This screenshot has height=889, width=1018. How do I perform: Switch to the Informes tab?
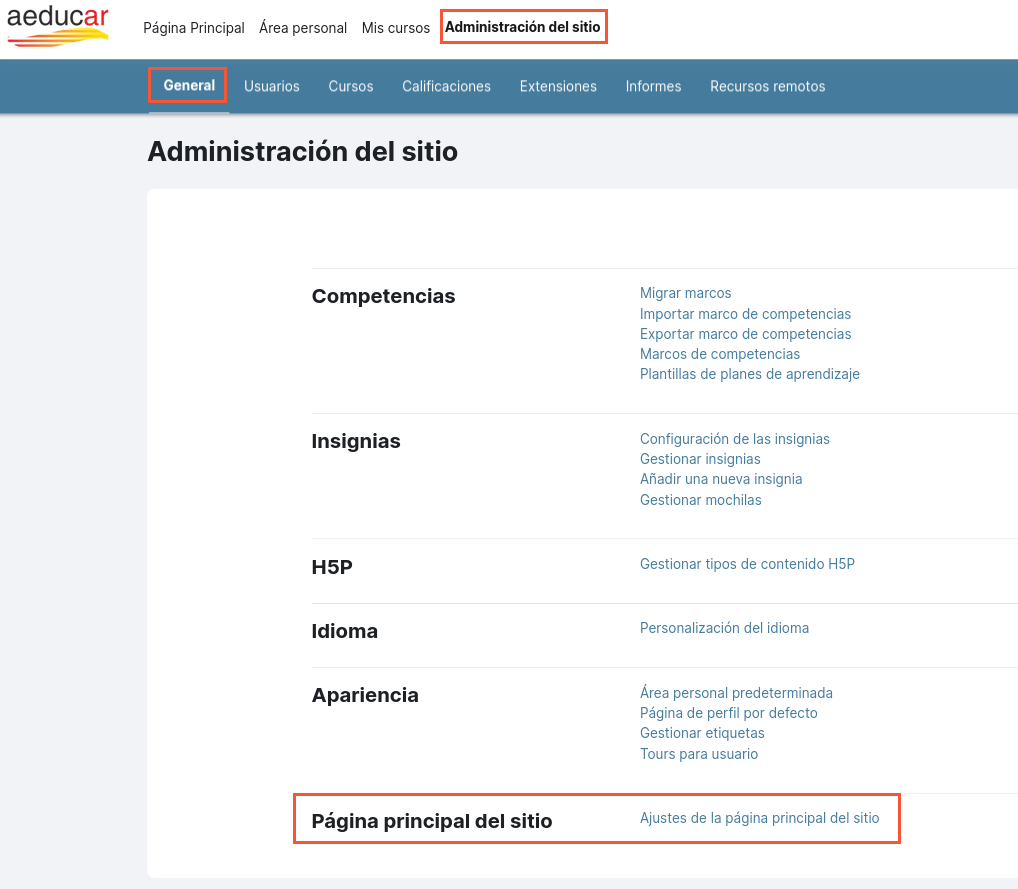[653, 86]
